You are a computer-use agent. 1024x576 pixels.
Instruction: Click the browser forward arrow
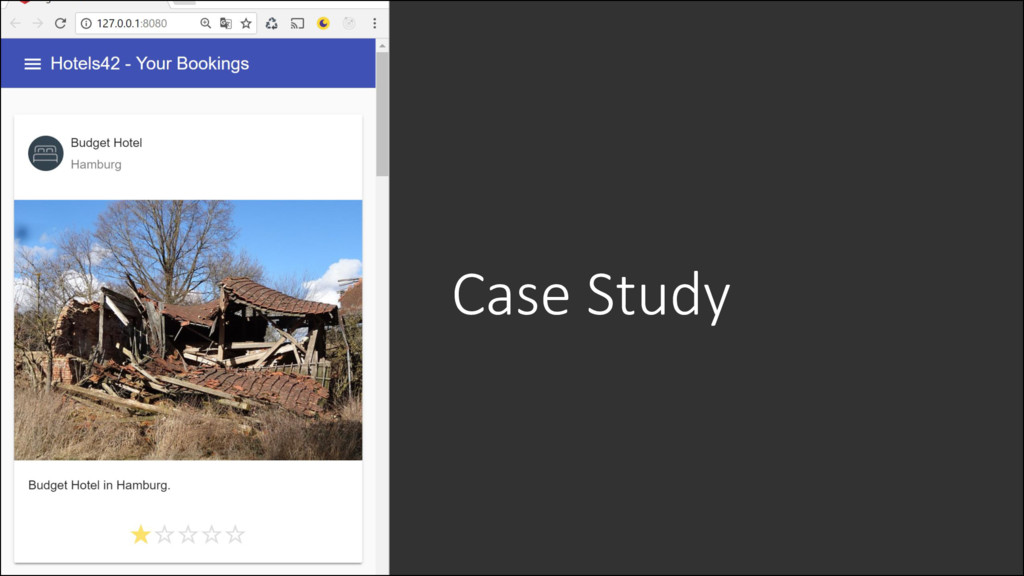tap(38, 24)
